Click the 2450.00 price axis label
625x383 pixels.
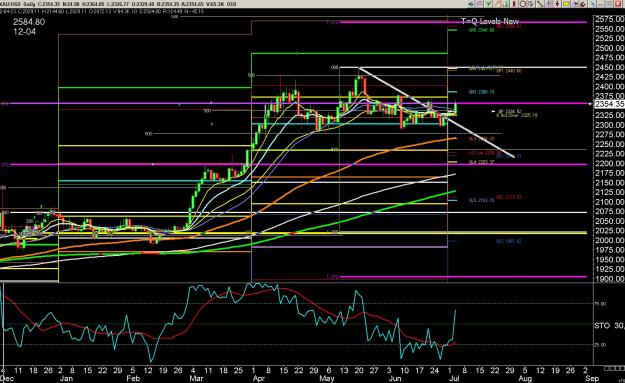pos(609,67)
